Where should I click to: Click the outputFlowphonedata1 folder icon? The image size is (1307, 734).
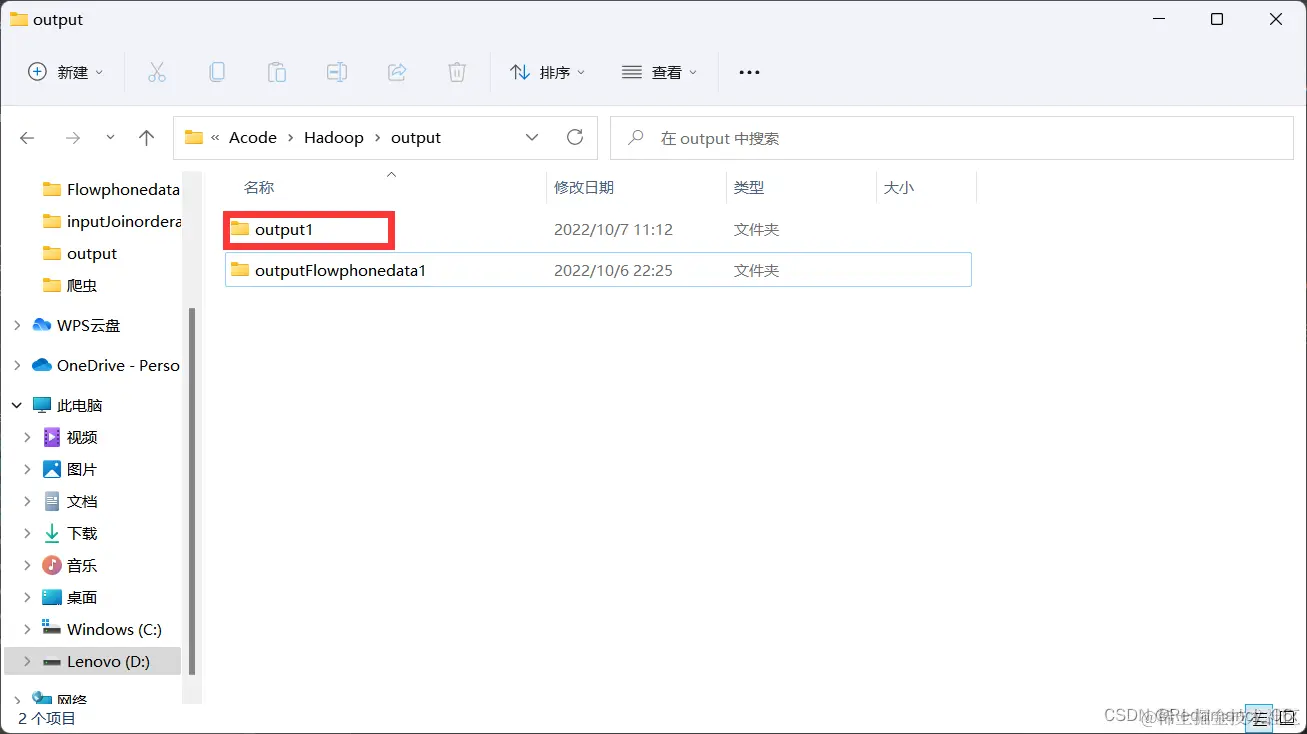pos(240,270)
